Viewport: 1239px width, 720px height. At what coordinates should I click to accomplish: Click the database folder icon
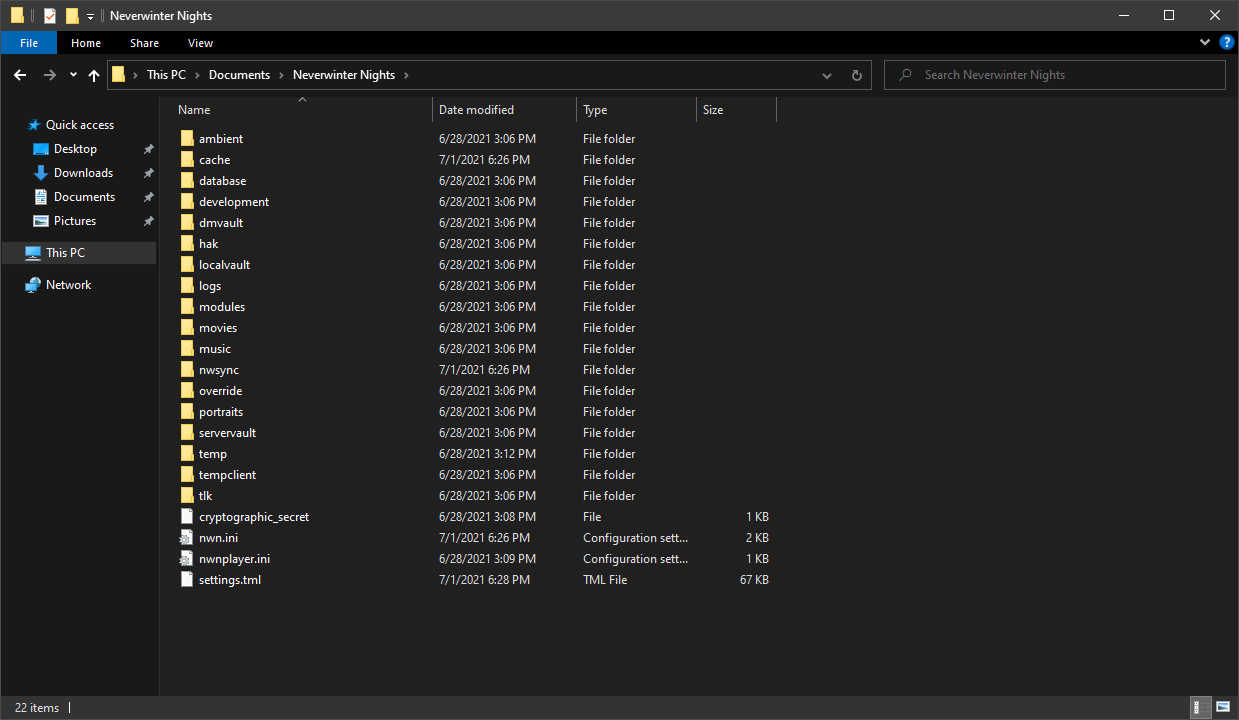186,181
